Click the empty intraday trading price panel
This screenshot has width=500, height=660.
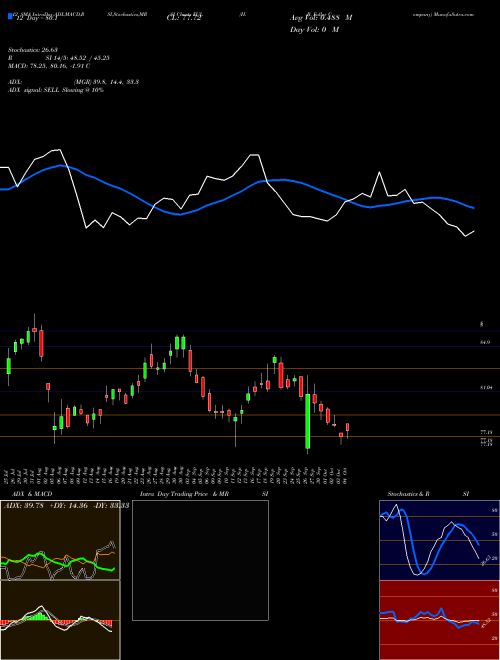200,560
